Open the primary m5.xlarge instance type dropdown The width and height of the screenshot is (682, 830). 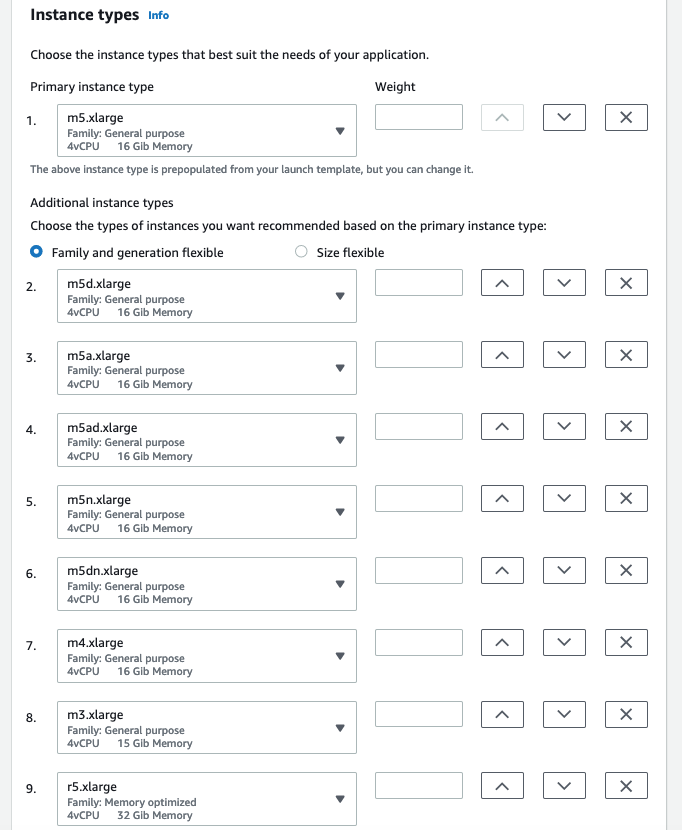coord(340,131)
